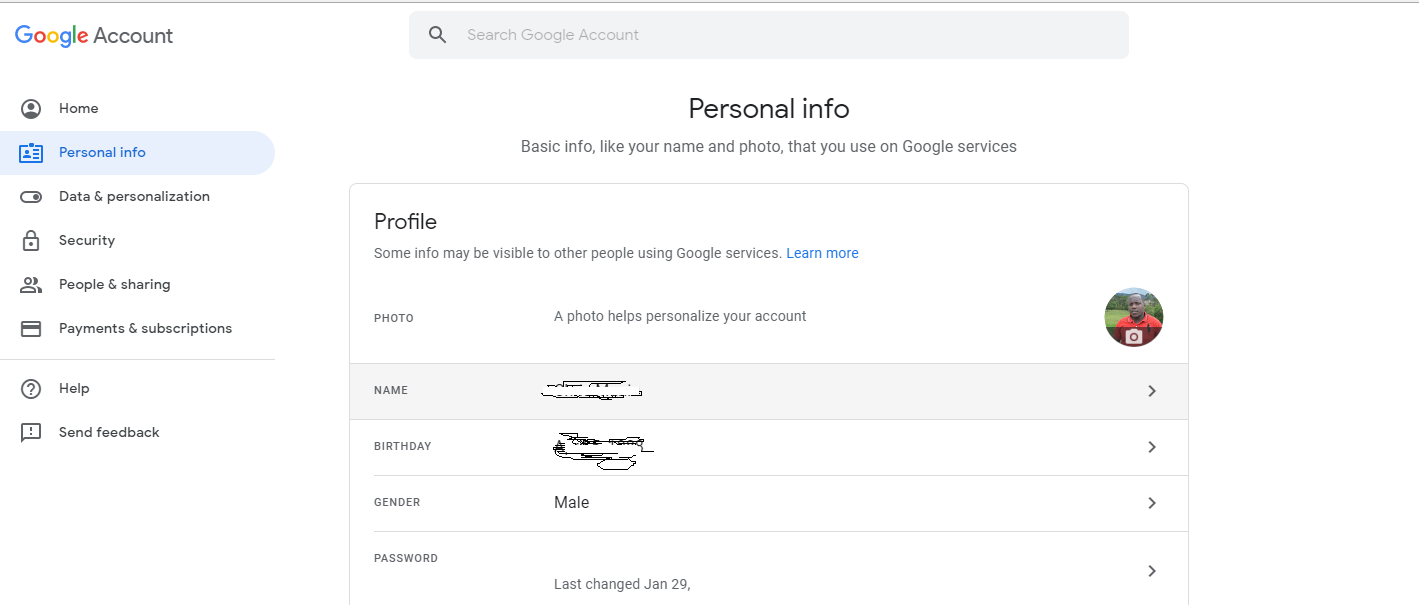This screenshot has width=1419, height=605.
Task: Click the PASSWORD row label
Action: pos(406,559)
